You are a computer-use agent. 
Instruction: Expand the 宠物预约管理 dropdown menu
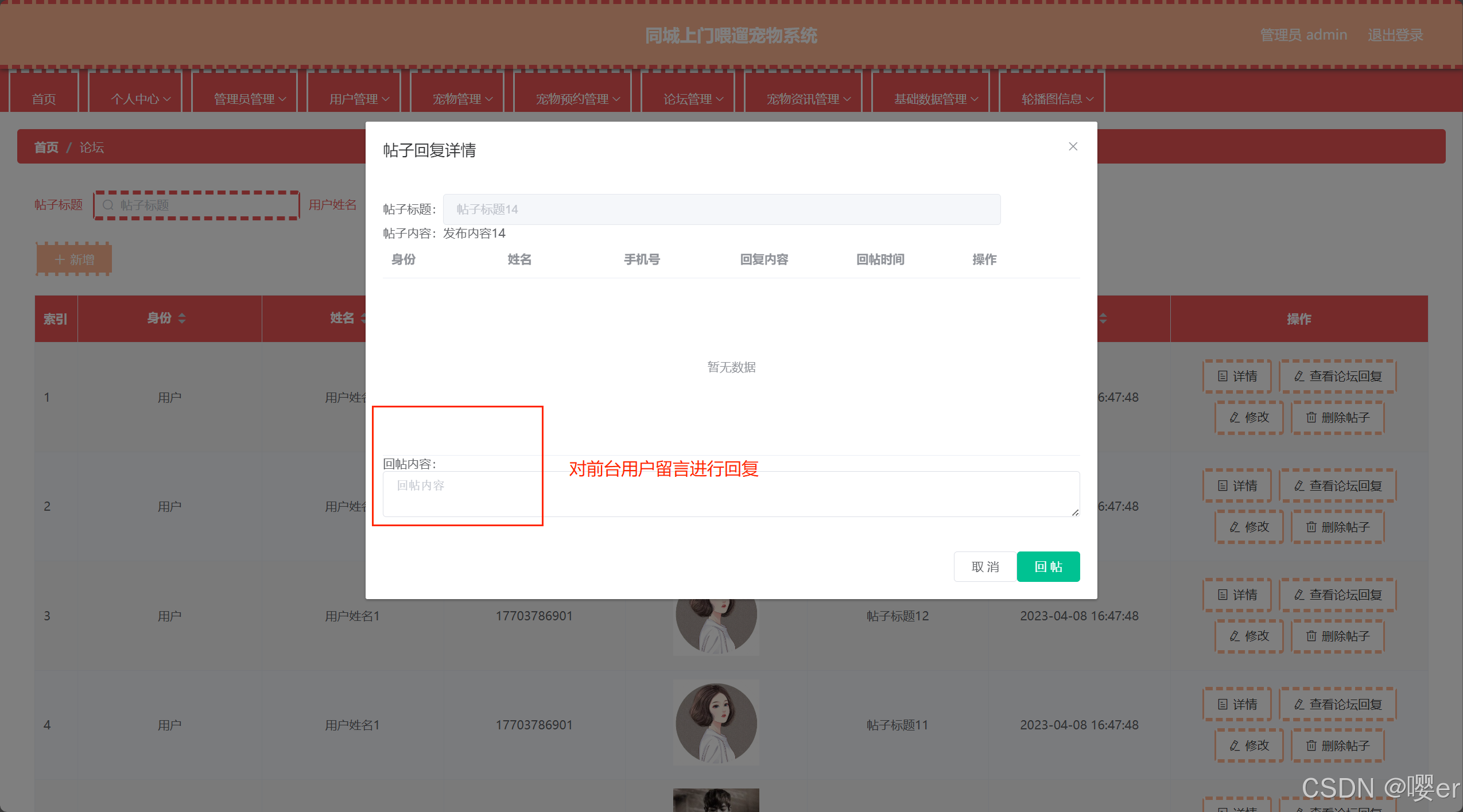(577, 99)
